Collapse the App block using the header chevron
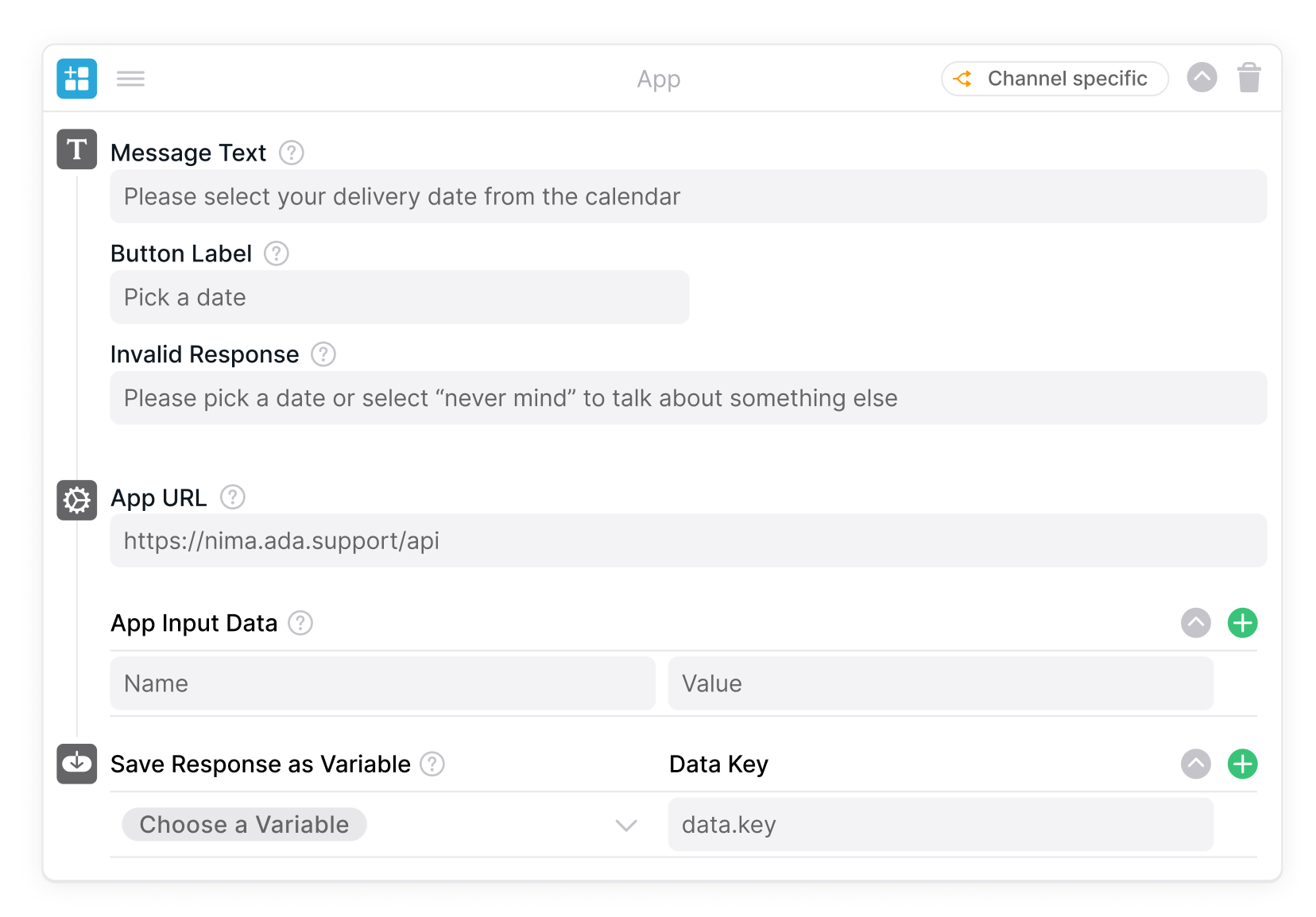This screenshot has width=1316, height=917. pos(1202,78)
